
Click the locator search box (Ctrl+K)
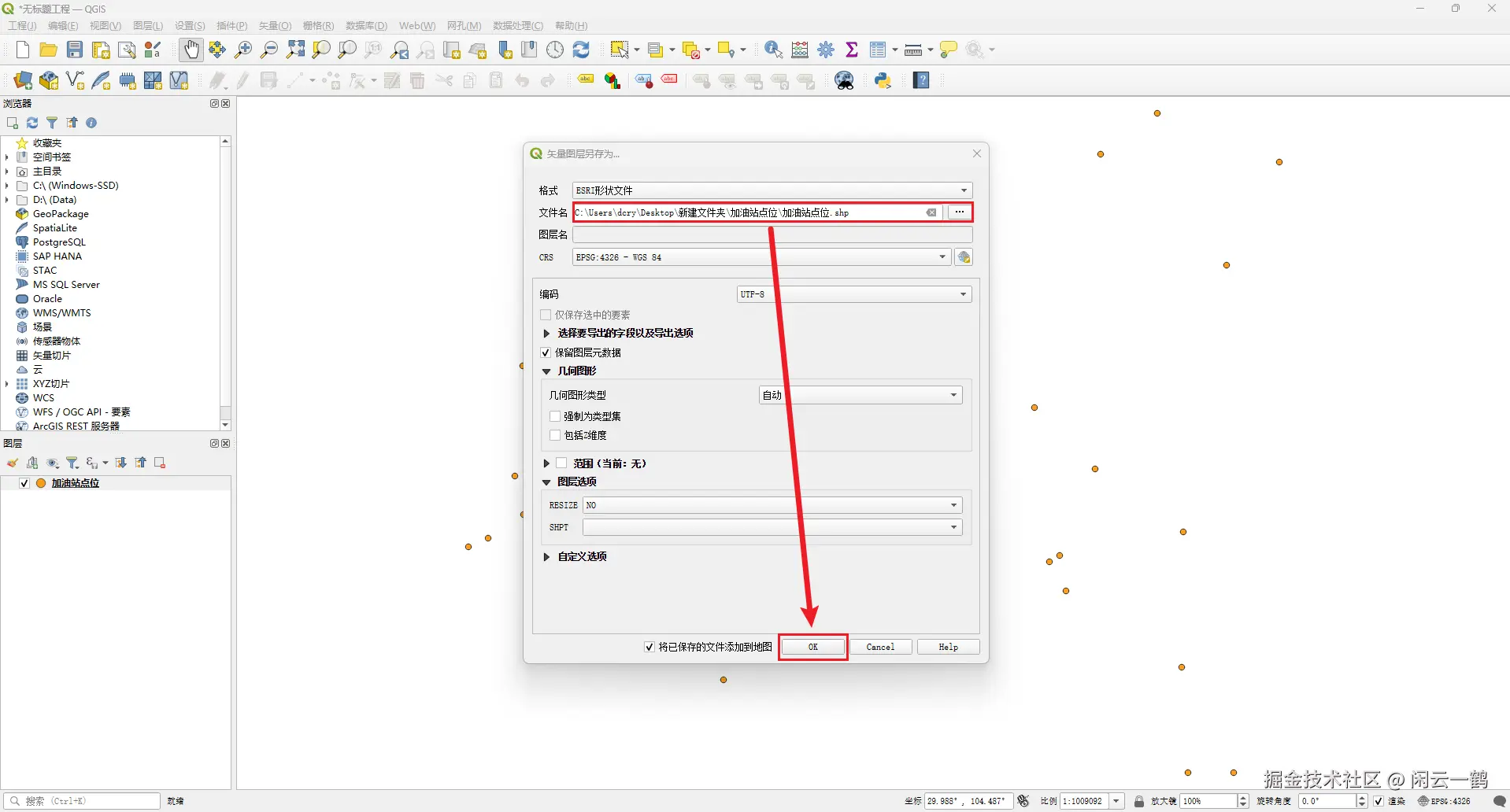(82, 801)
